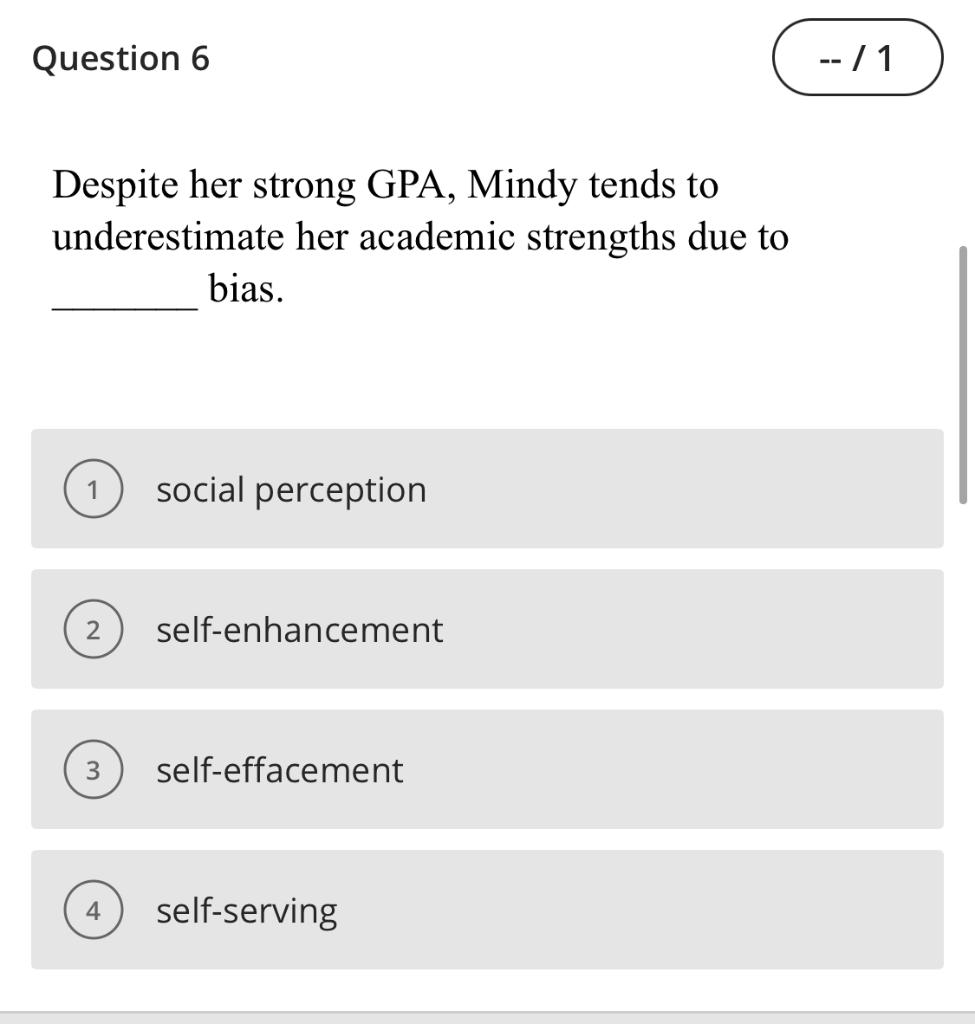This screenshot has height=1024, width=975.
Task: Click the 'self-effacement' answer row
Action: tap(487, 770)
